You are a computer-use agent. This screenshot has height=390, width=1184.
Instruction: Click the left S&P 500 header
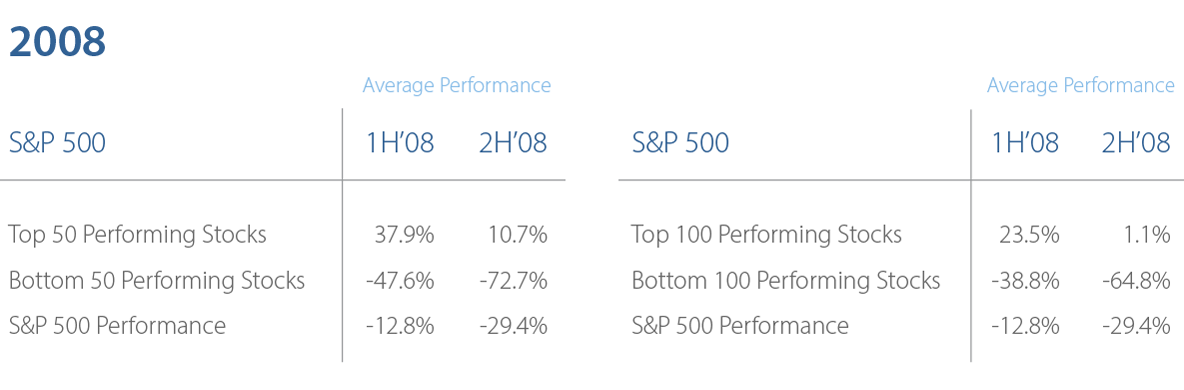[57, 143]
